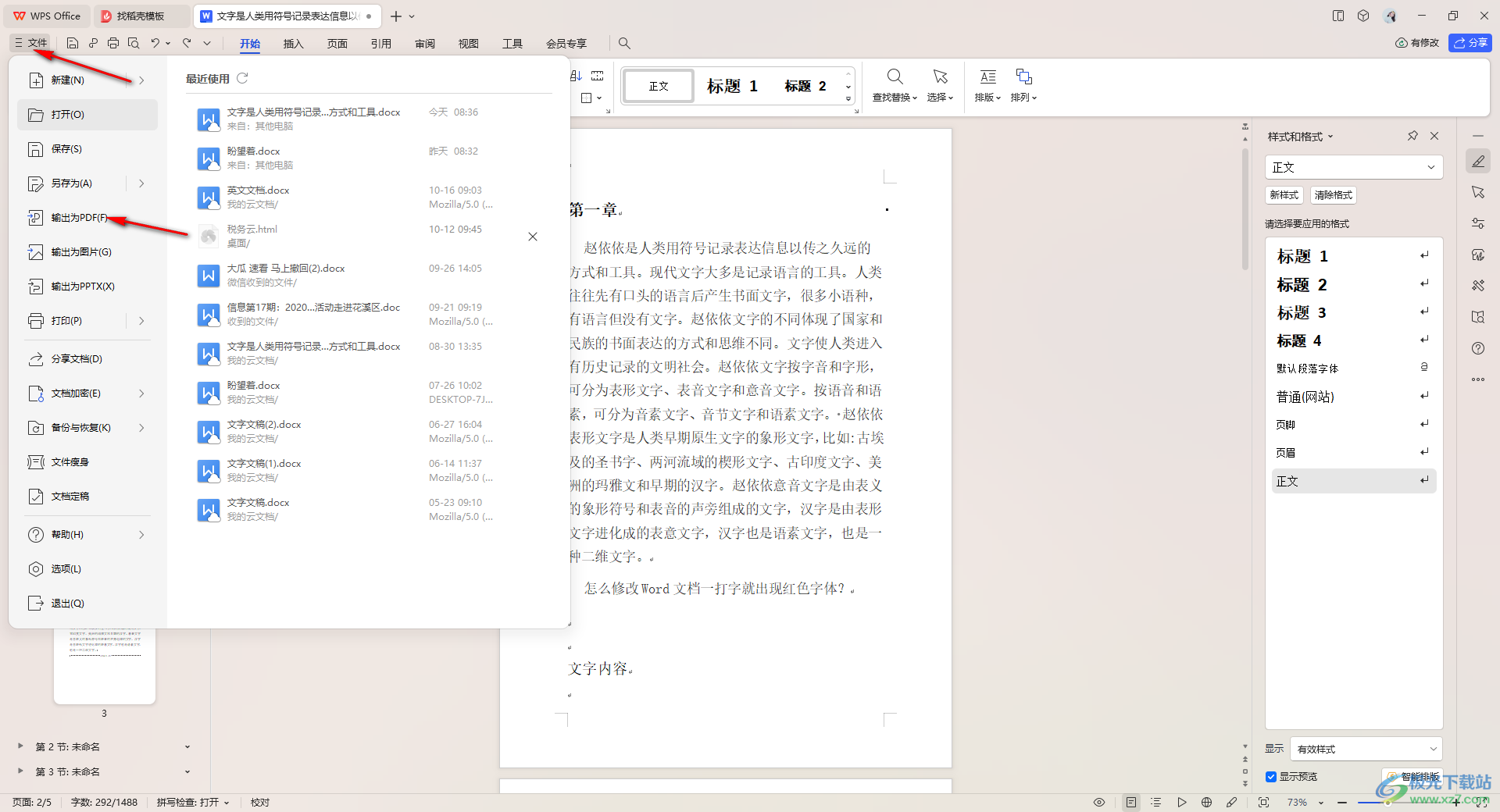
Task: Click the sort icon in ribbon
Action: pyautogui.click(x=577, y=76)
